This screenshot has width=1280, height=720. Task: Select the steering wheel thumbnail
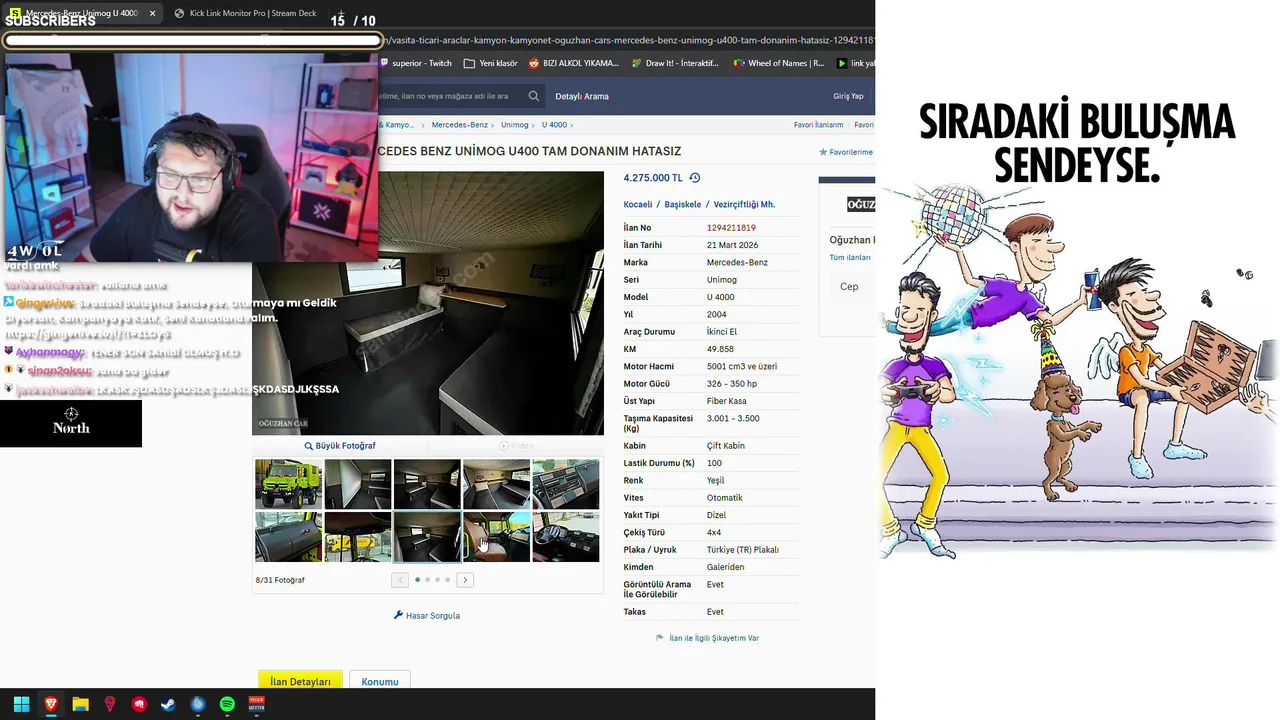(566, 537)
